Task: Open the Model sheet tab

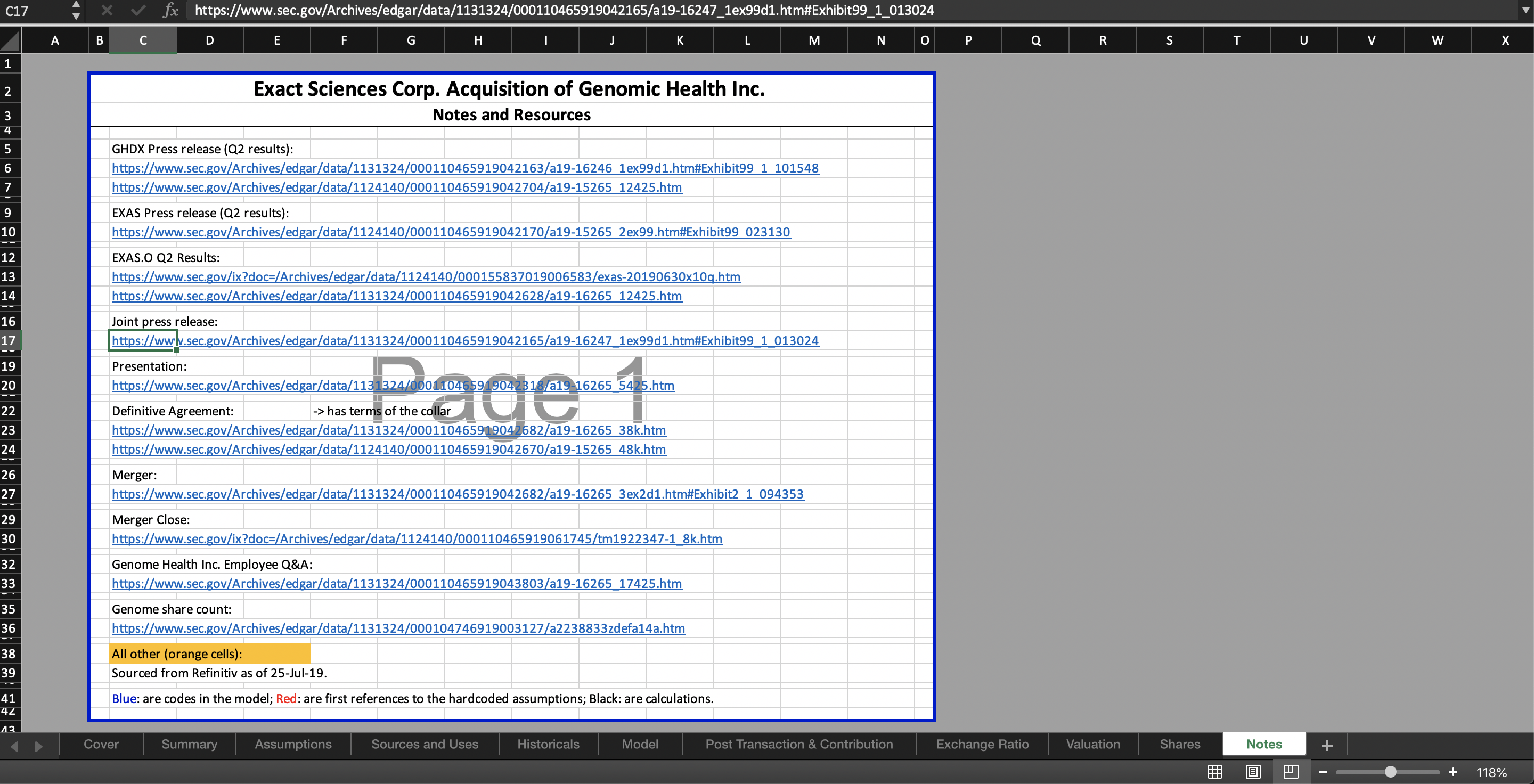Action: (x=640, y=744)
